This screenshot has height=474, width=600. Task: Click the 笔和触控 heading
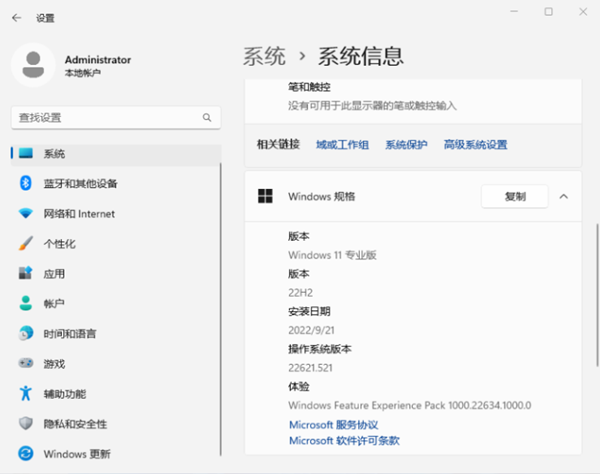click(x=309, y=87)
